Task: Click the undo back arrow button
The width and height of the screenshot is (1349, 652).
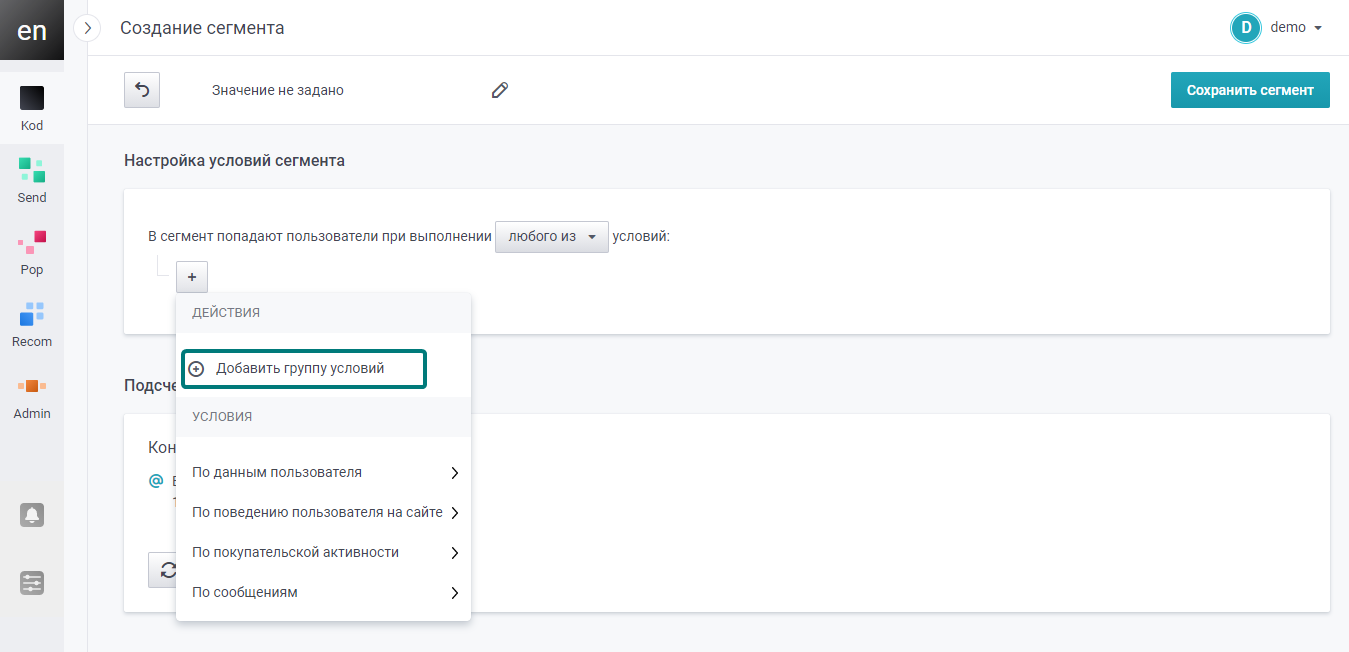Action: 142,90
